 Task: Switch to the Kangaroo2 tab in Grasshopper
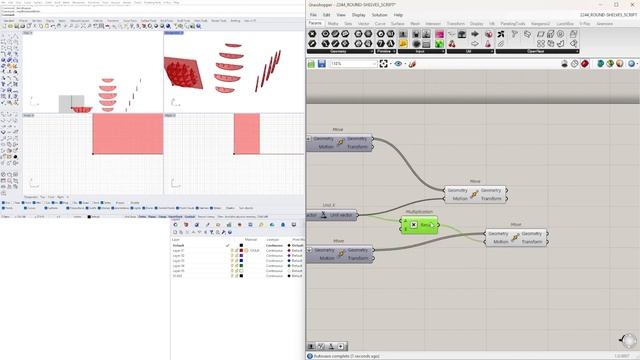click(x=540, y=24)
